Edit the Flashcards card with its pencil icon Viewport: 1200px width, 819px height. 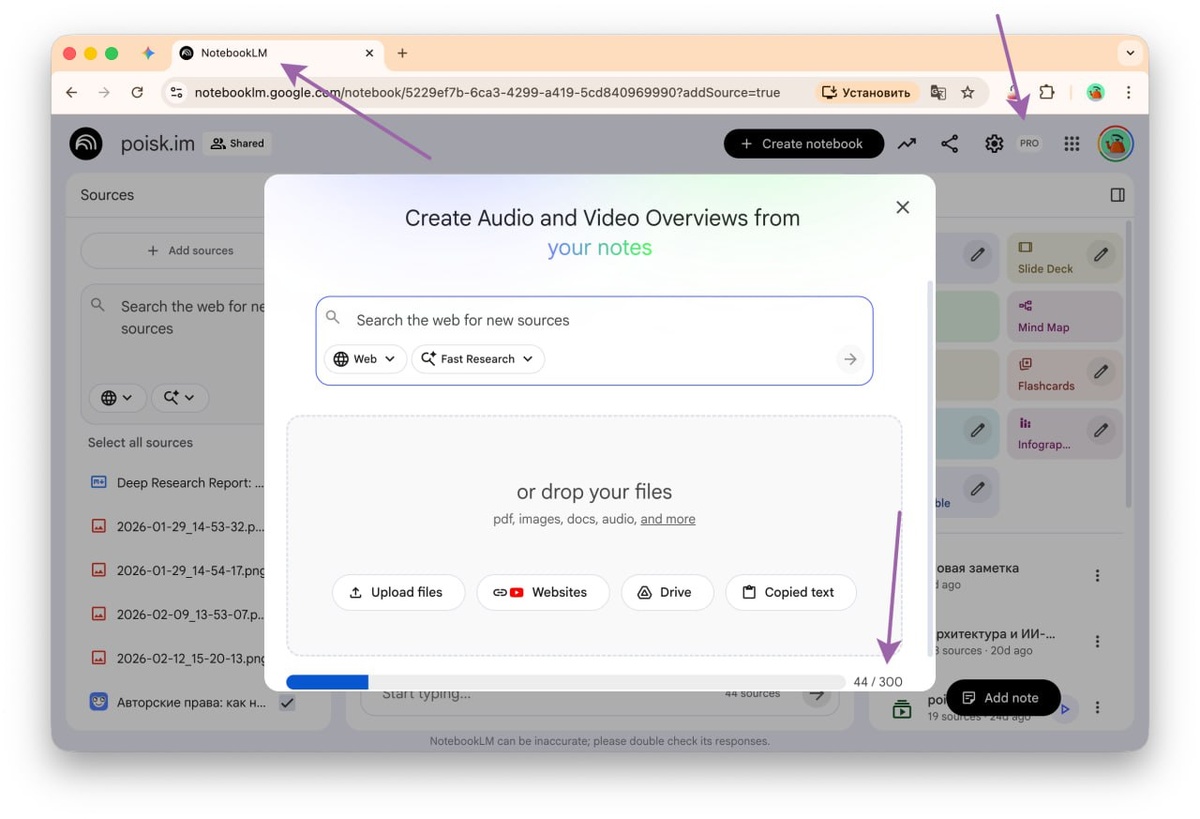tap(1100, 372)
